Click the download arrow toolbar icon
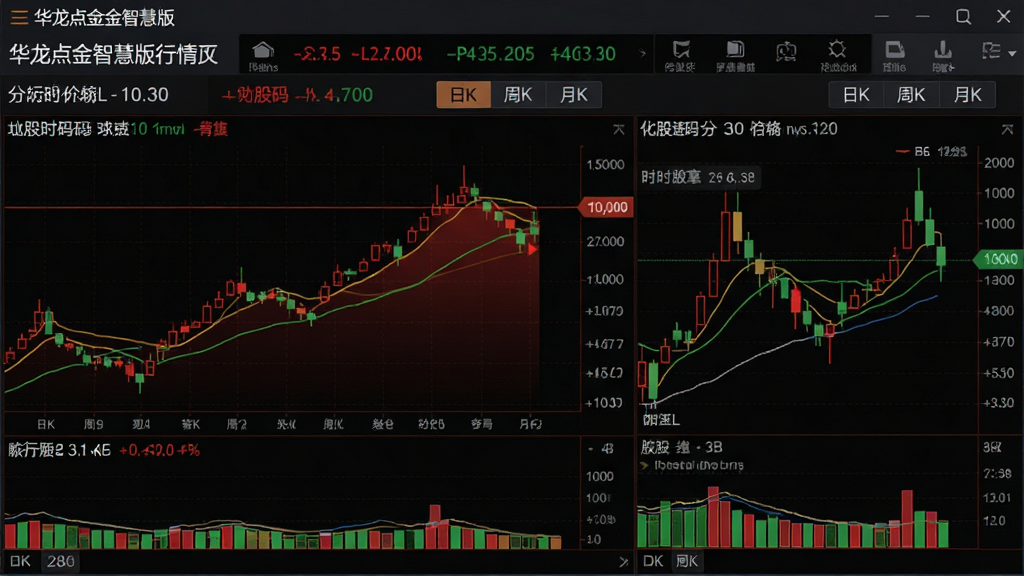The height and width of the screenshot is (576, 1024). pos(942,50)
